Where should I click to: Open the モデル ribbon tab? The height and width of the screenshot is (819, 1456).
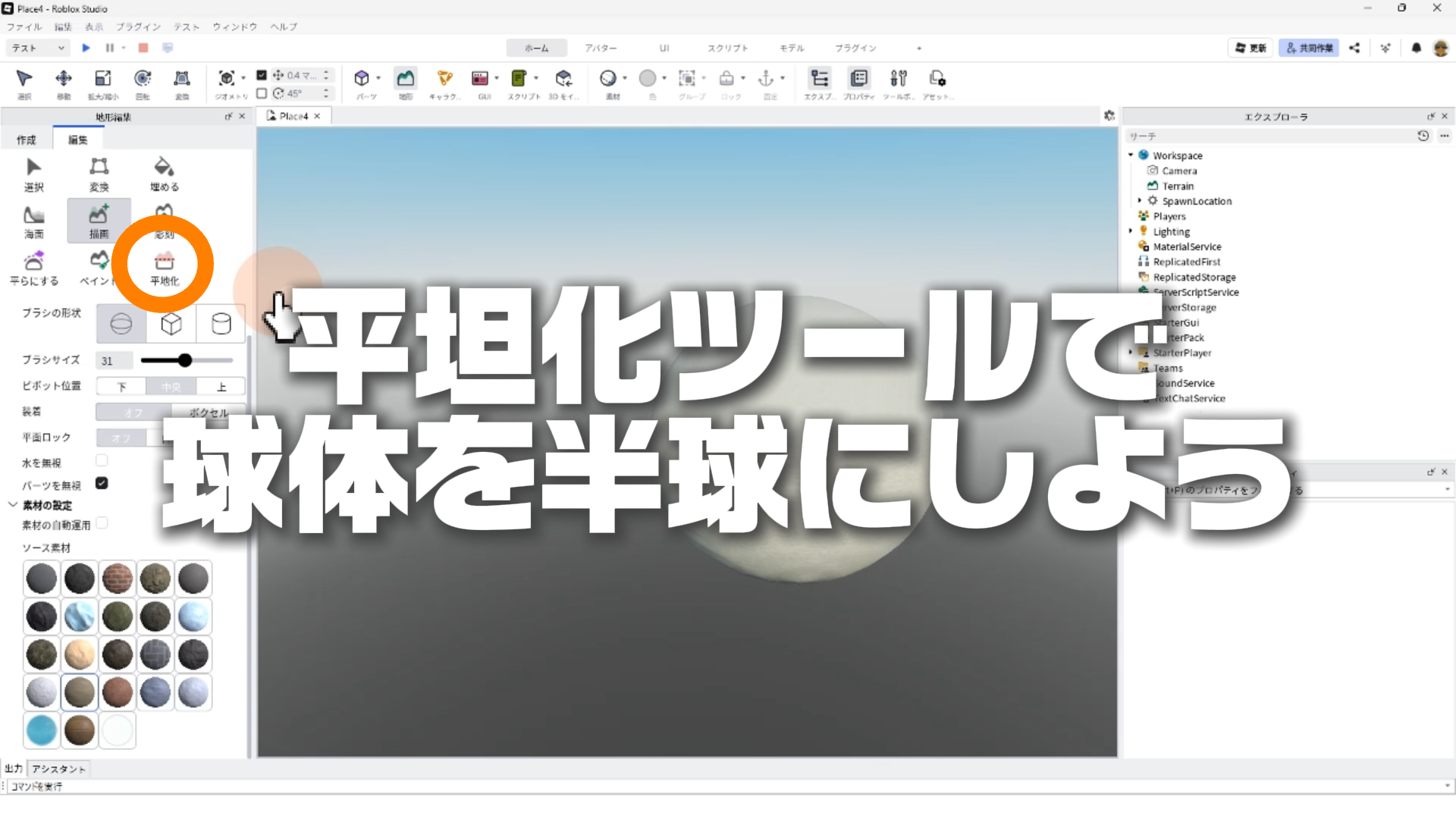pos(791,48)
